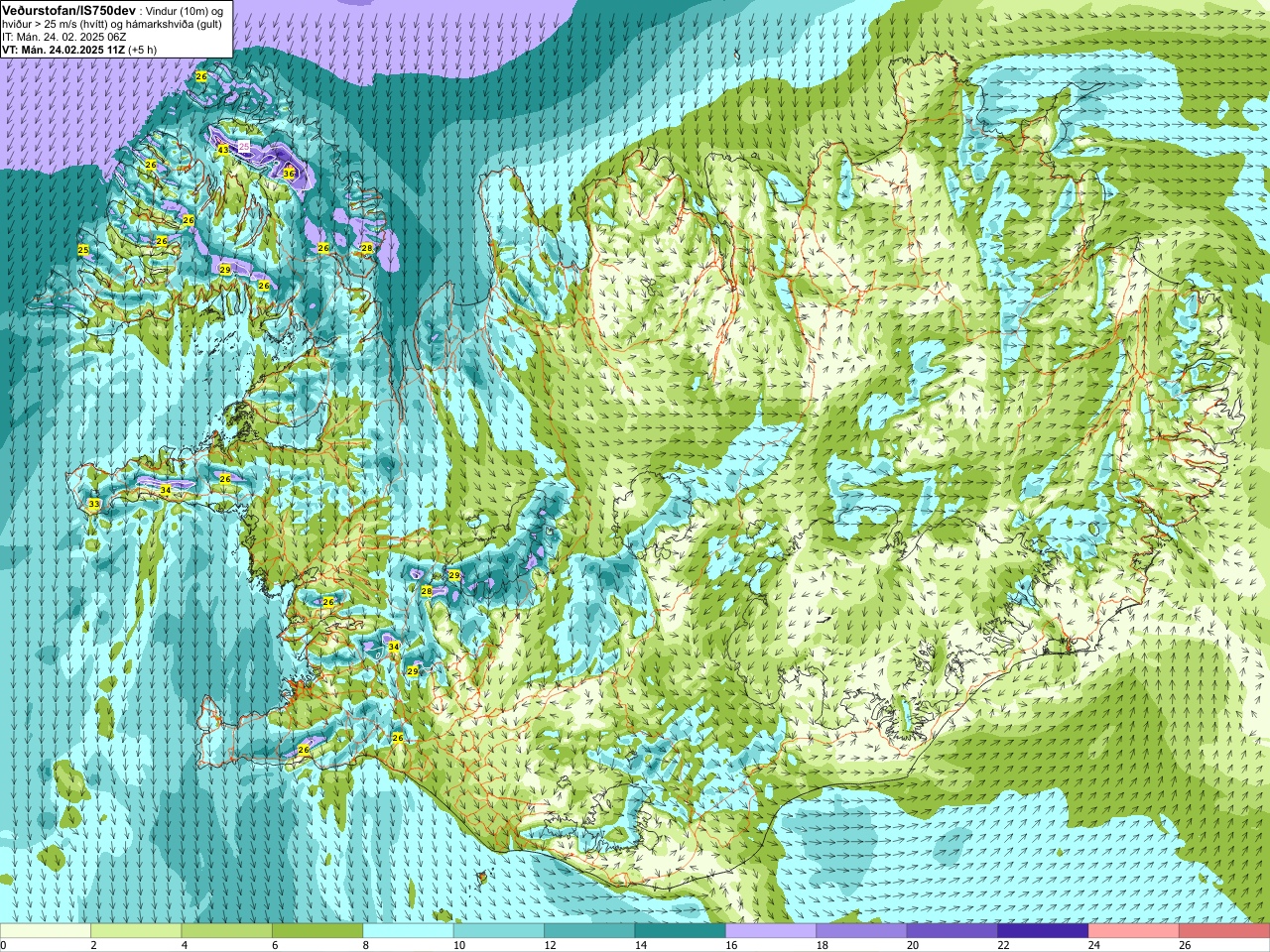Image resolution: width=1270 pixels, height=952 pixels.
Task: Click the legend scale number 8
Action: click(365, 946)
